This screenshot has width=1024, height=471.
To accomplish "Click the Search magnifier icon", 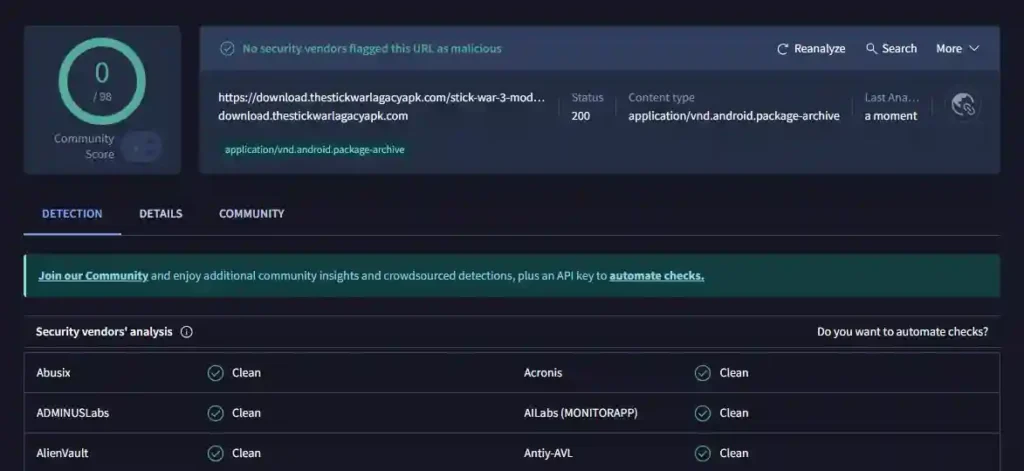I will click(x=871, y=49).
